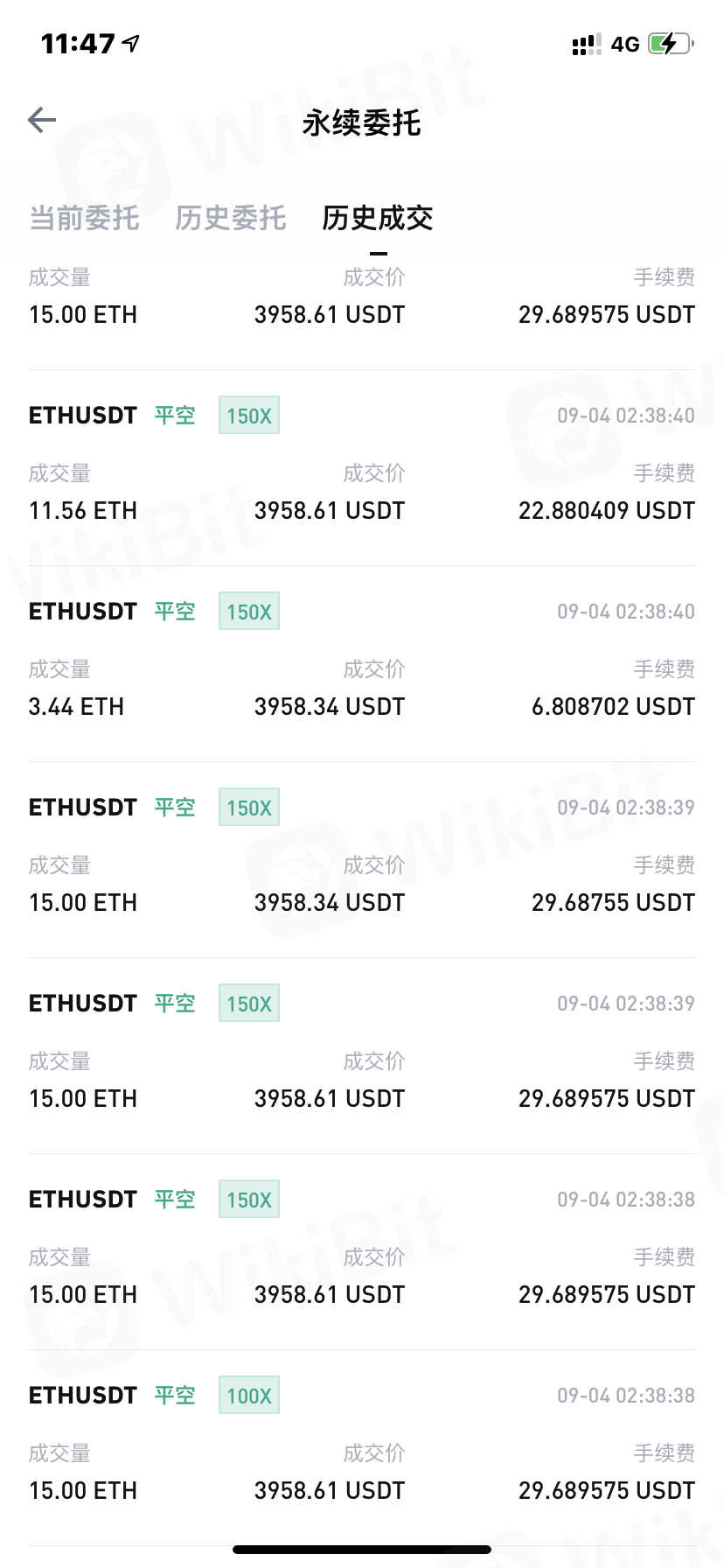Tap the cellular signal bars icon
Image resolution: width=724 pixels, height=1568 pixels.
586,45
